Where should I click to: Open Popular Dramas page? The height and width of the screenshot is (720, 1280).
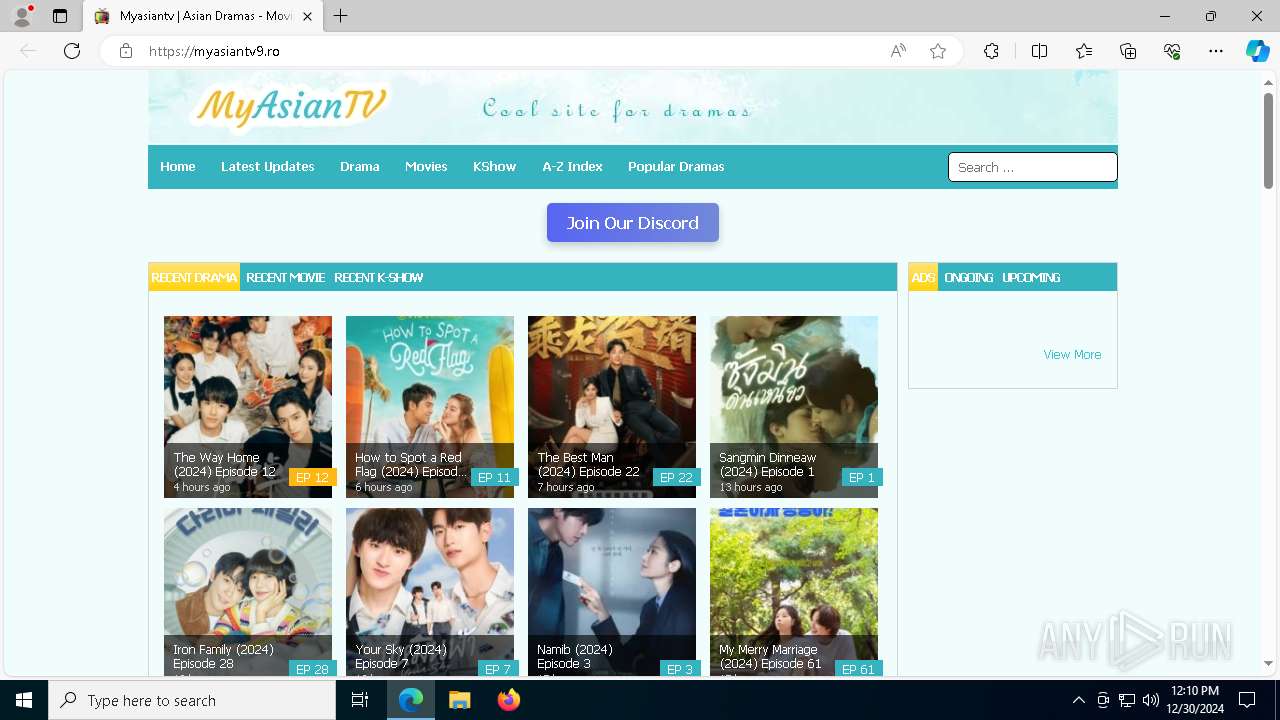tap(676, 167)
